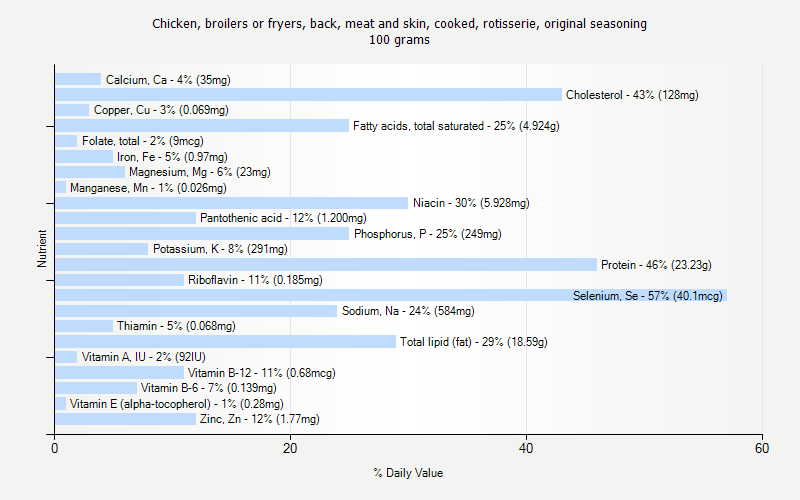Click the Niacin 30% bar

coord(231,203)
